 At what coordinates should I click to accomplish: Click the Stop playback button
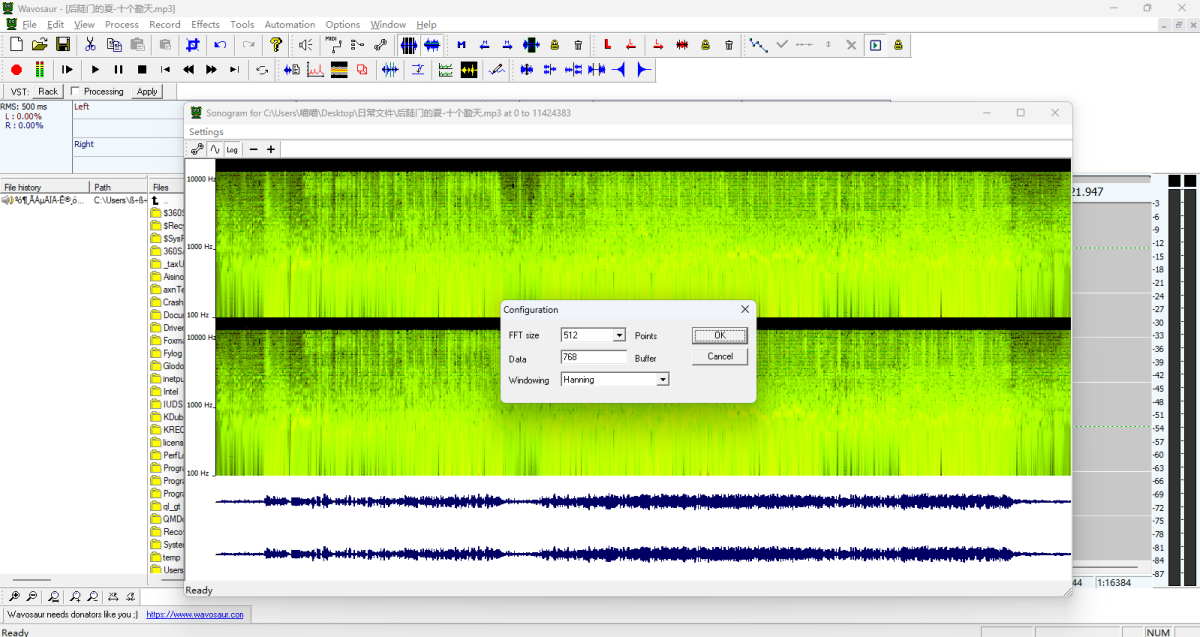pyautogui.click(x=142, y=70)
